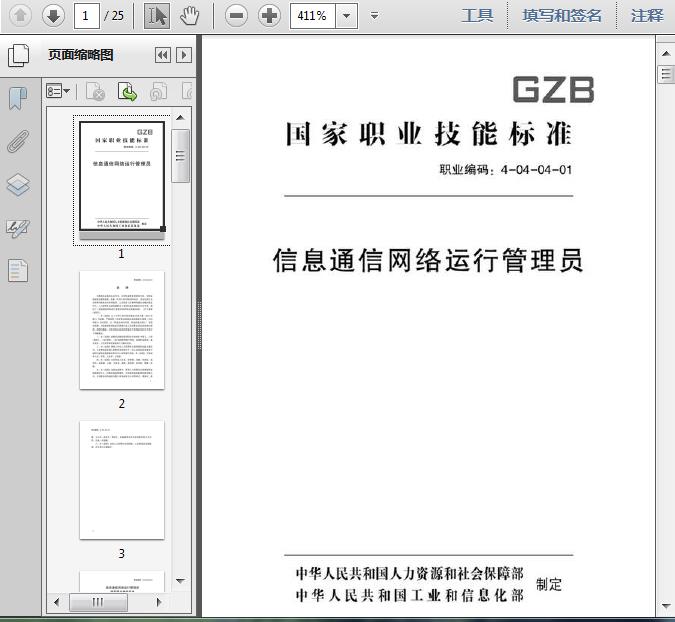
Task: Open the Attachments paperclip panel
Action: point(18,141)
